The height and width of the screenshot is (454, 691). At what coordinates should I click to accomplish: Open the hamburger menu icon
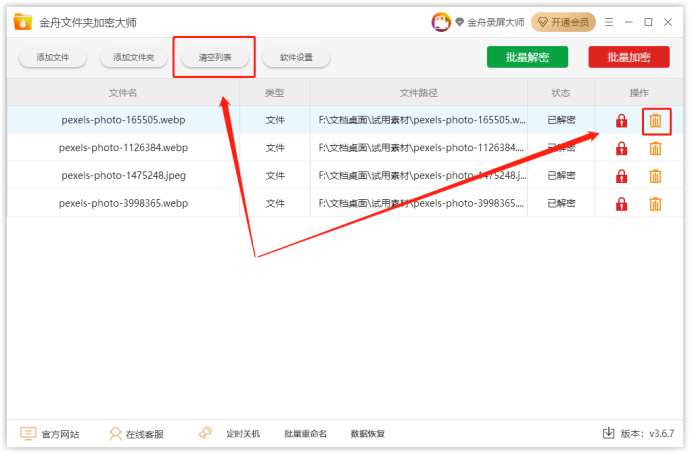click(x=609, y=22)
